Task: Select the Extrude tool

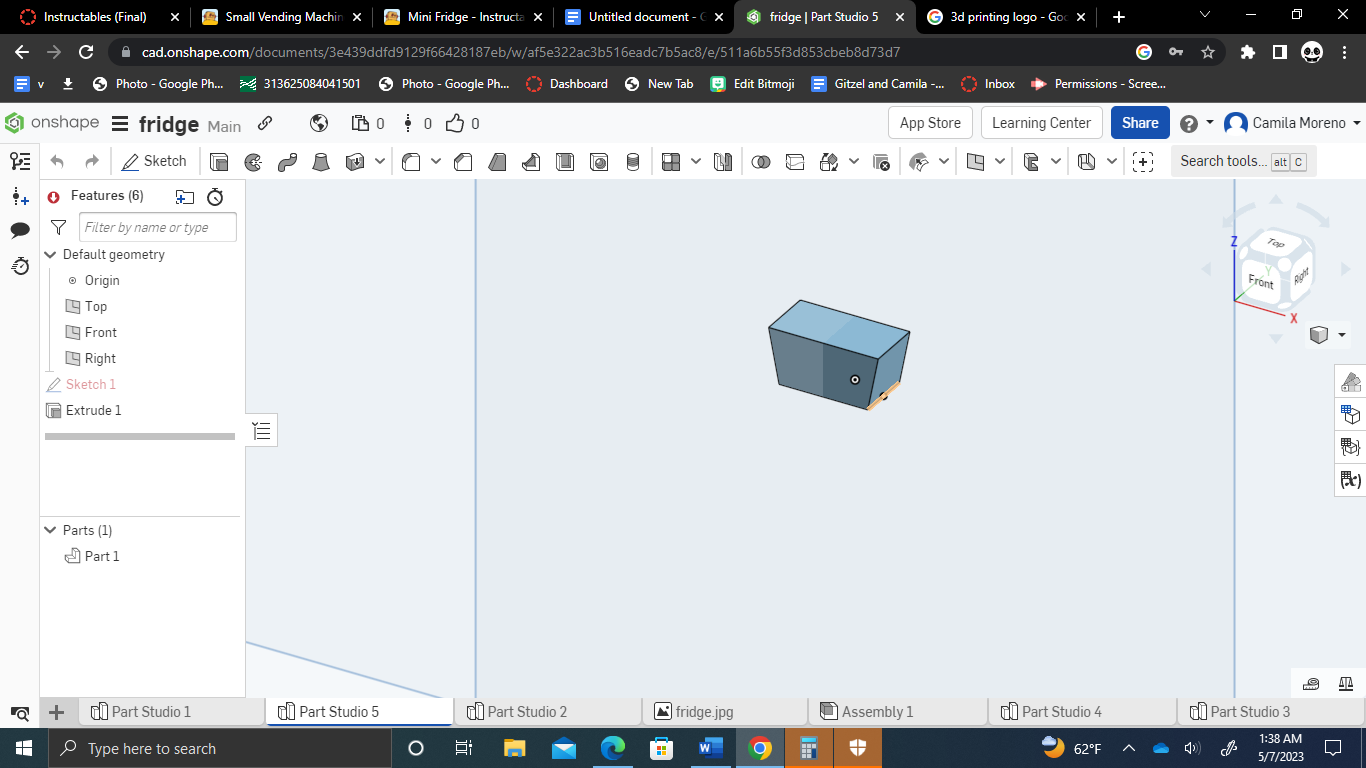Action: [217, 161]
